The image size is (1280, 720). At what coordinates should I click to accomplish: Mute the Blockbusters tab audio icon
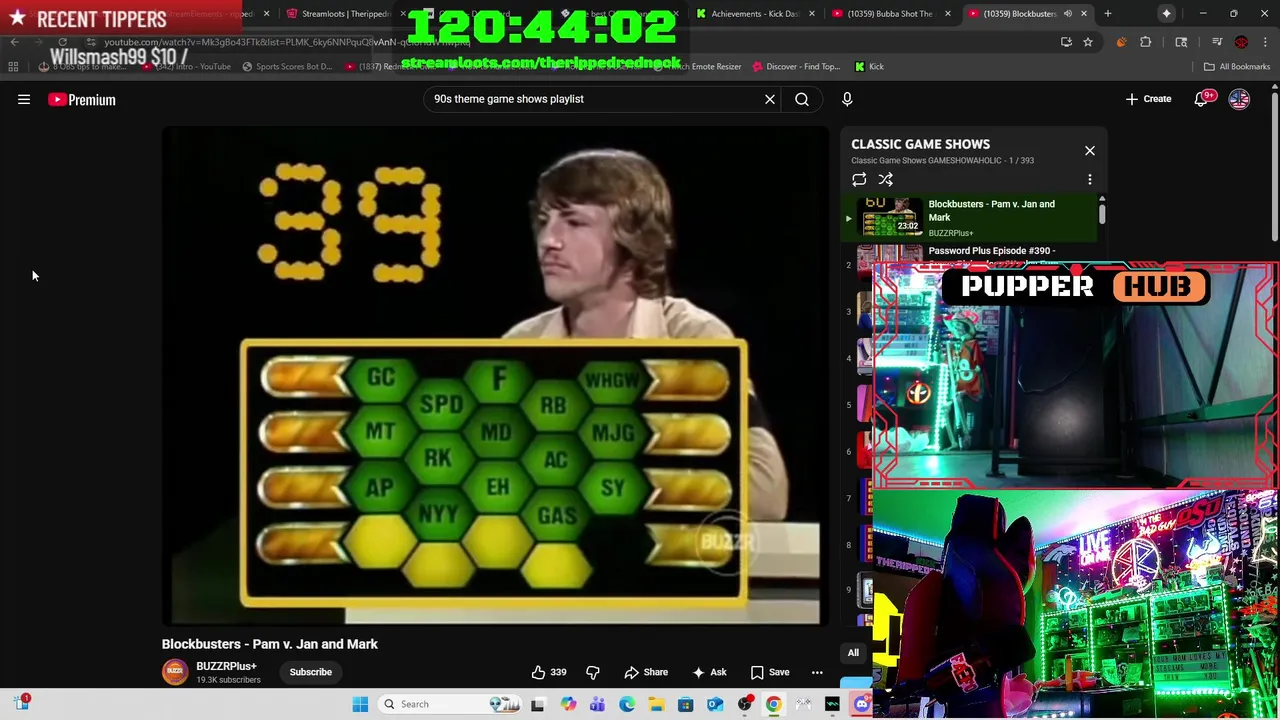pyautogui.click(x=1067, y=14)
